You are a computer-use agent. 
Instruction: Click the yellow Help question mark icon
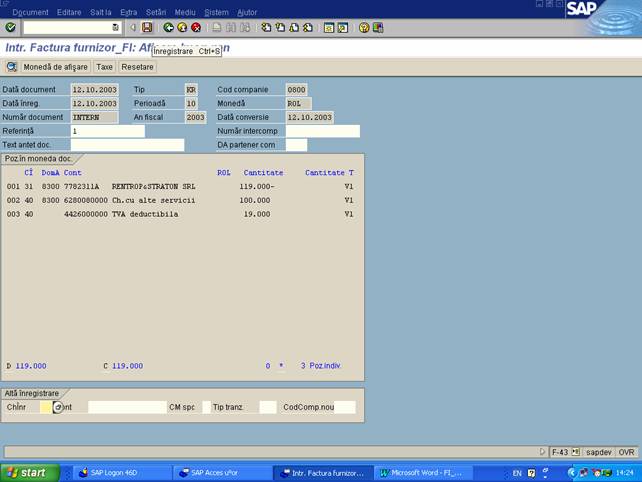(x=364, y=28)
